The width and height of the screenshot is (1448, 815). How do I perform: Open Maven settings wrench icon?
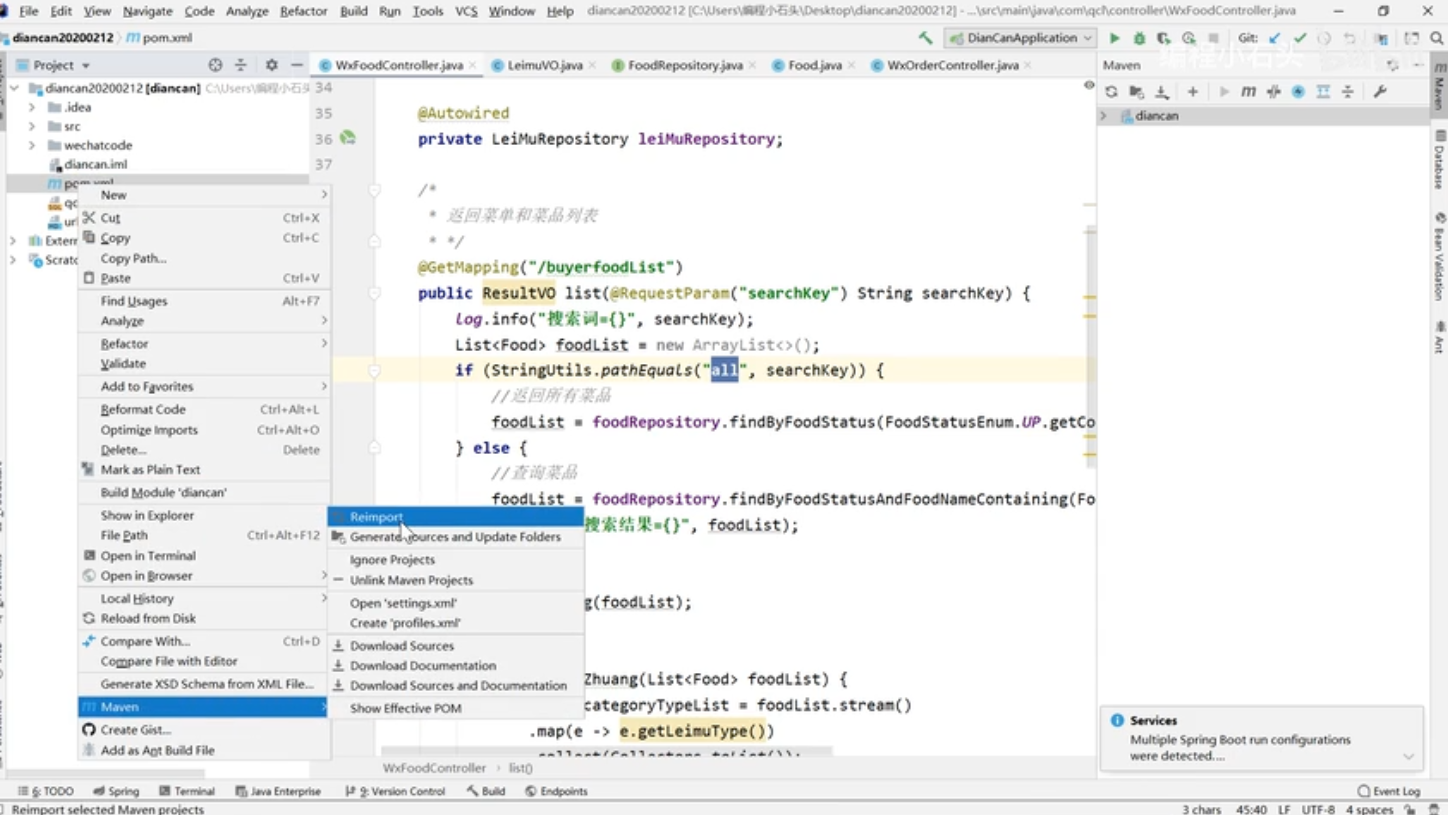tap(1380, 91)
